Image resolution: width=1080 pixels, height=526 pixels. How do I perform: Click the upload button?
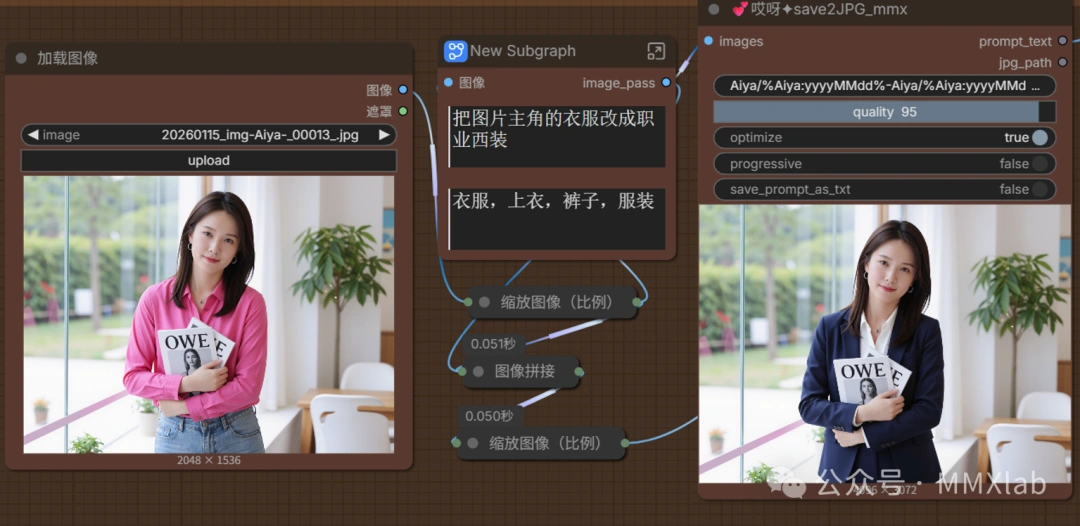pyautogui.click(x=209, y=160)
